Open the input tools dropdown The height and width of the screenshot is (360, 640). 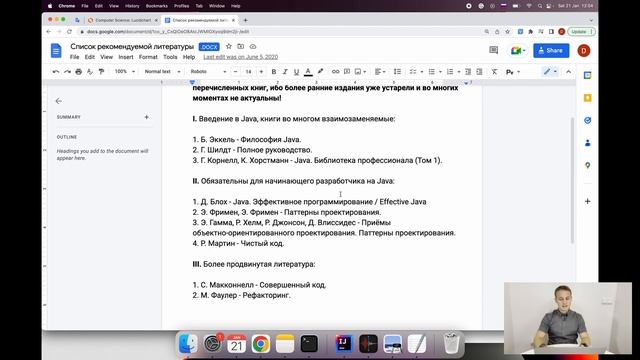click(513, 72)
